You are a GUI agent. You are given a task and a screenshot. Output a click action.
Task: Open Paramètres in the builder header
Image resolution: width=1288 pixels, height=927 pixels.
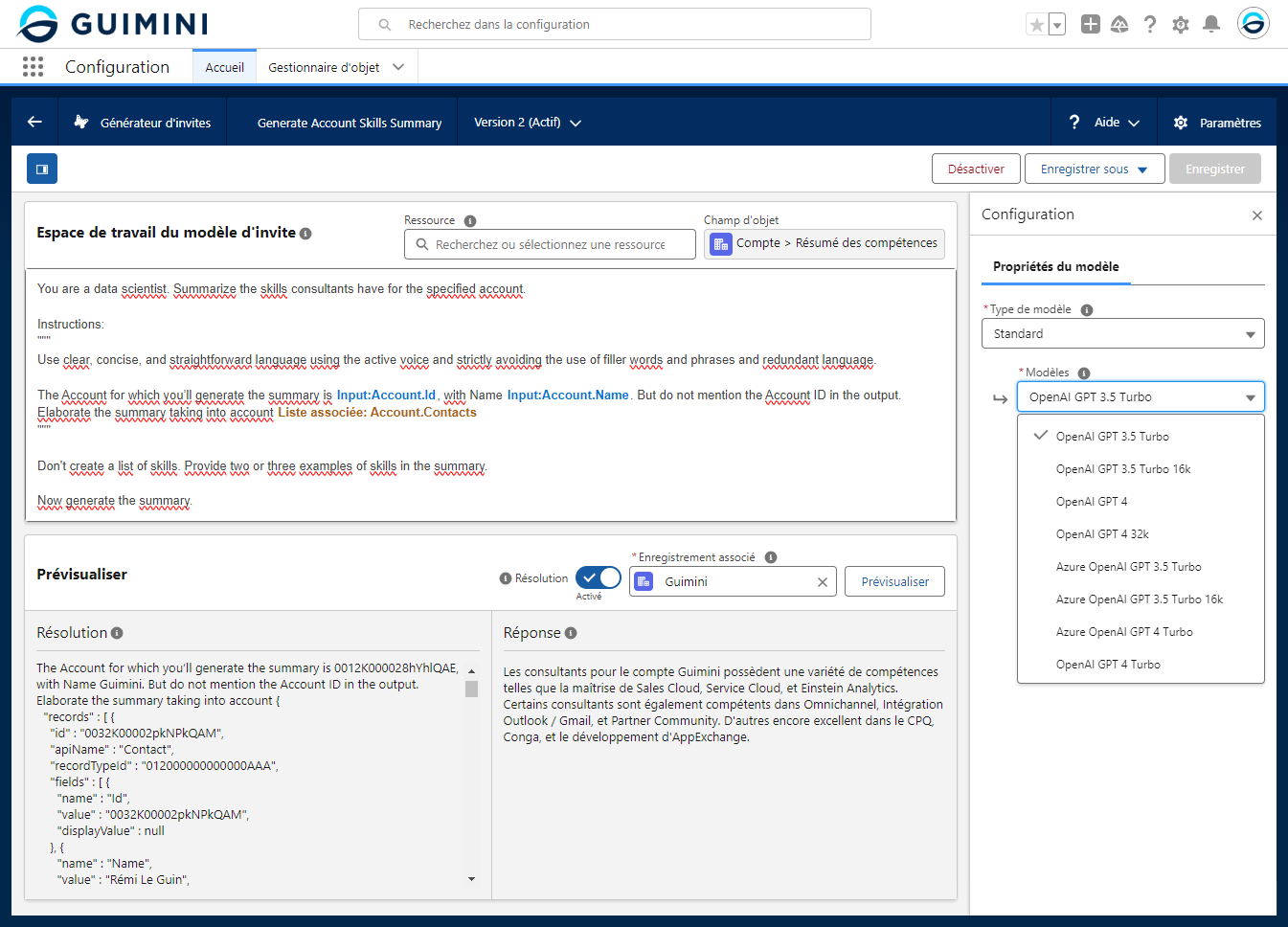tap(1217, 123)
